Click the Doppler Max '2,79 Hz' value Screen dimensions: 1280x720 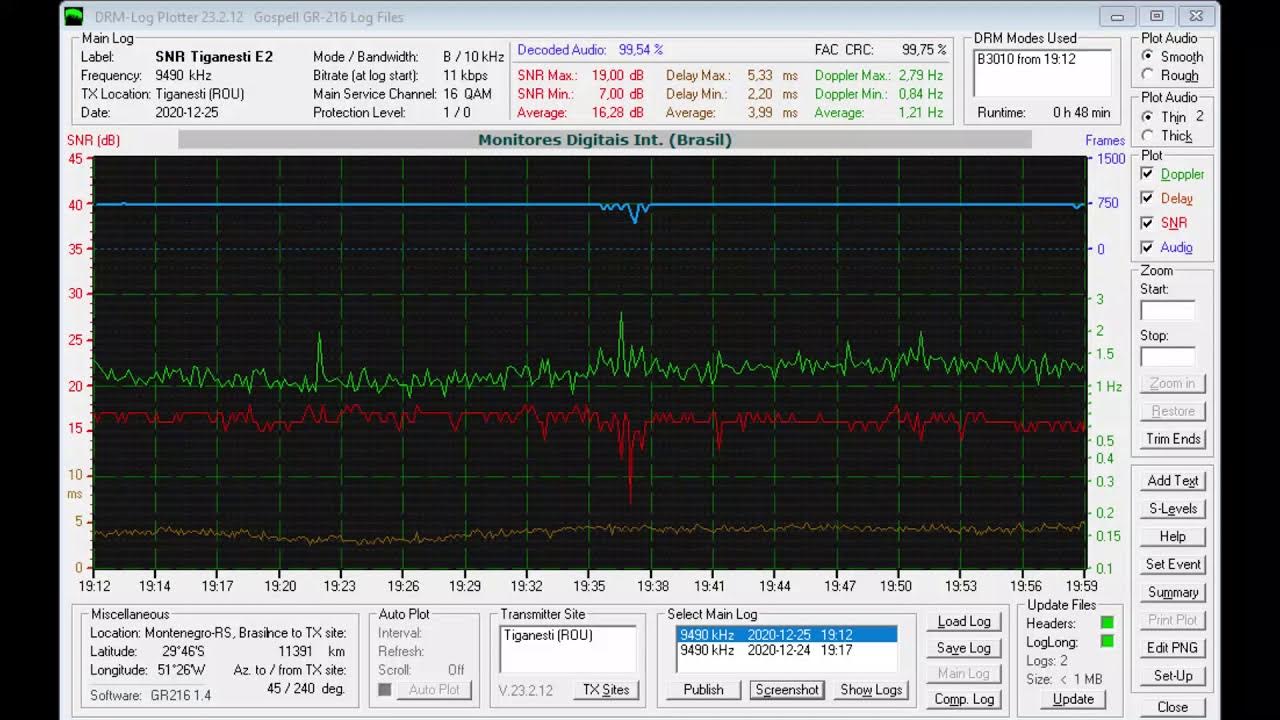pyautogui.click(x=920, y=75)
